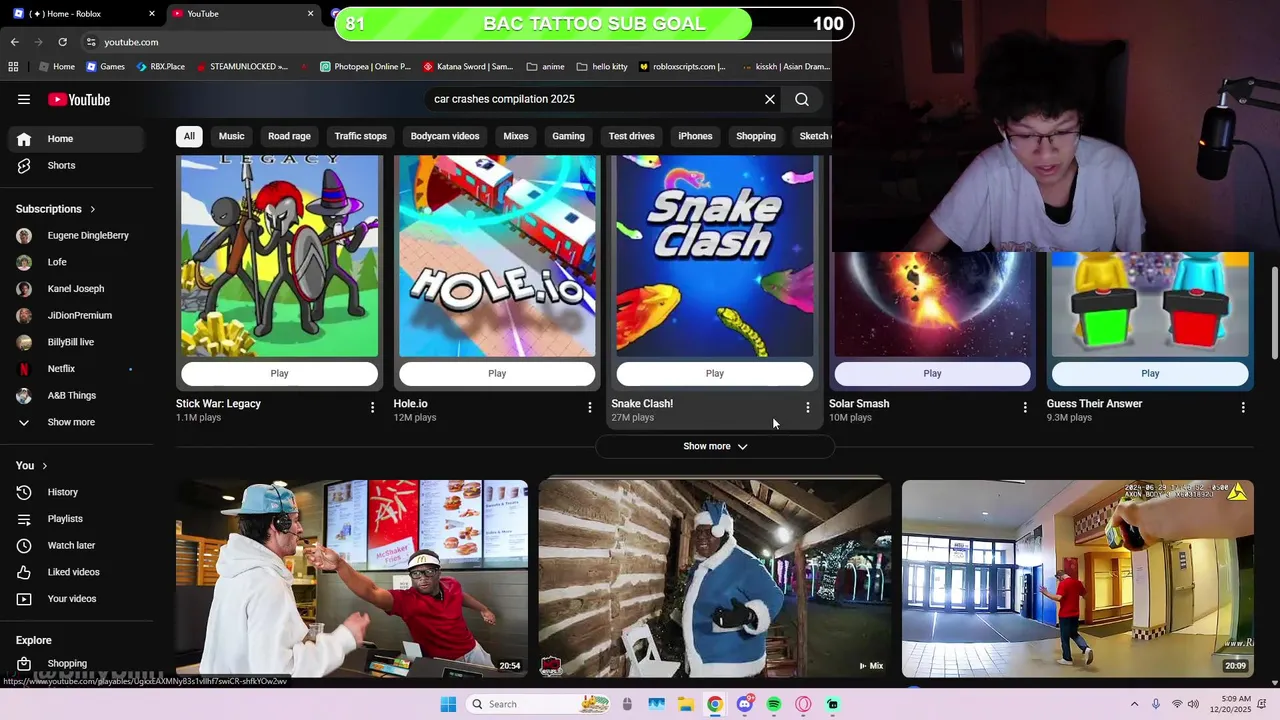The image size is (1280, 720).
Task: Select the iPhones filter chip
Action: pos(695,136)
